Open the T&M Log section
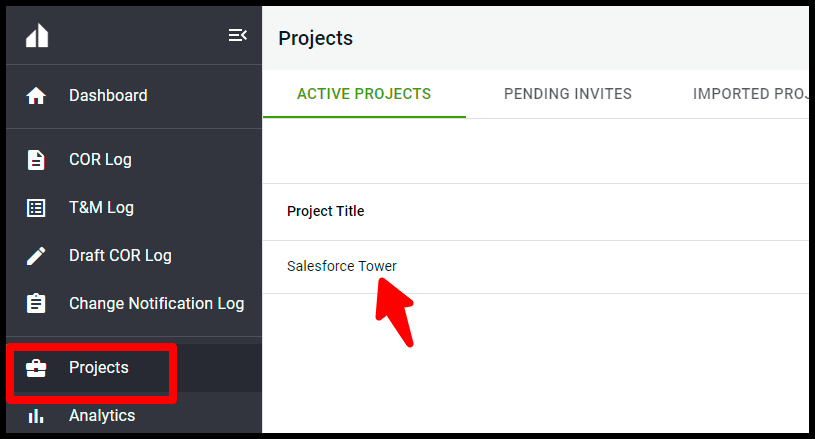 click(101, 207)
